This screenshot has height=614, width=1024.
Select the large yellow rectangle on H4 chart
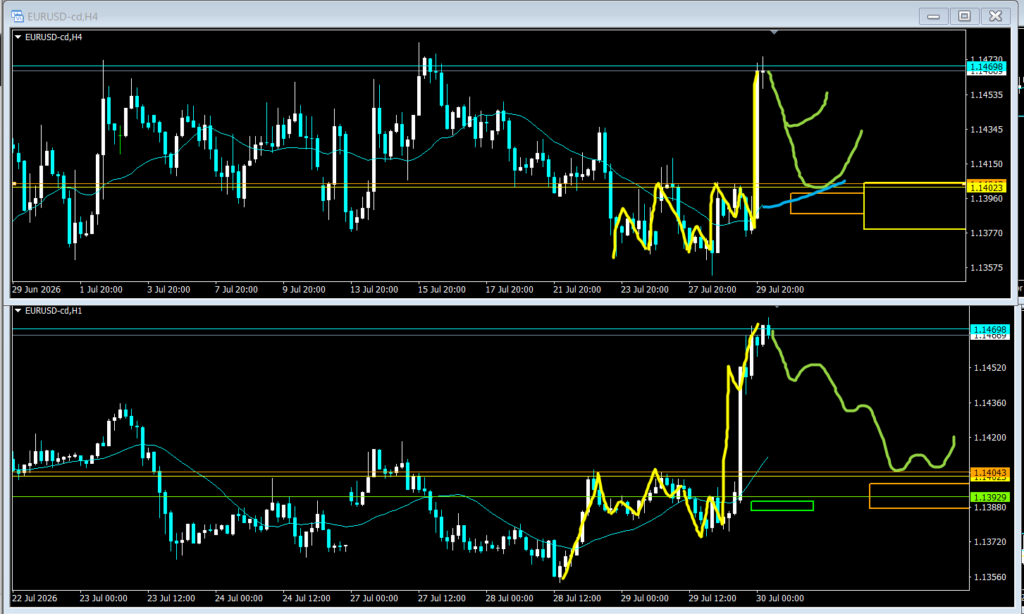click(914, 206)
